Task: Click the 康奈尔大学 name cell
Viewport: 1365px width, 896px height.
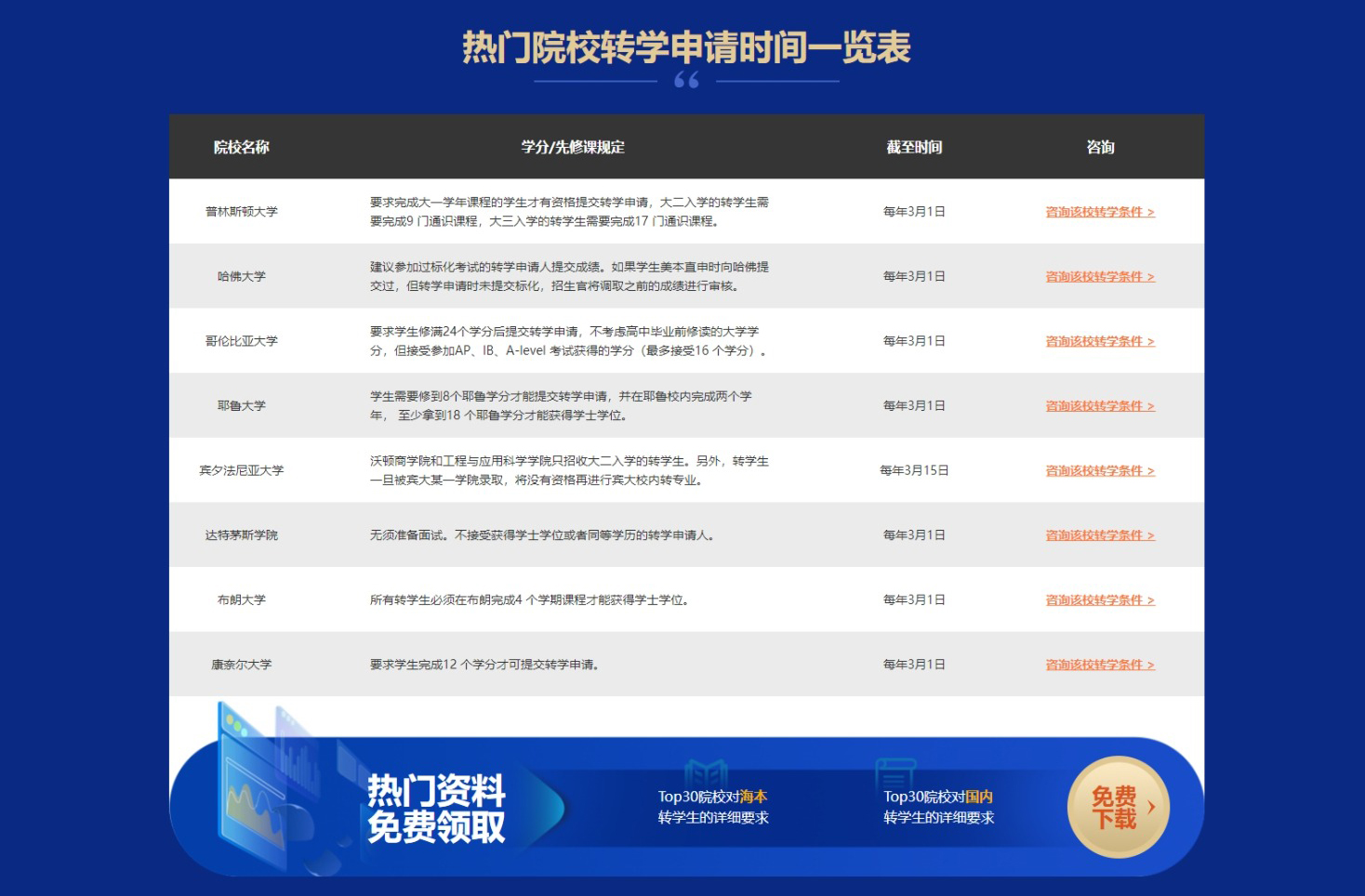Action: point(242,665)
